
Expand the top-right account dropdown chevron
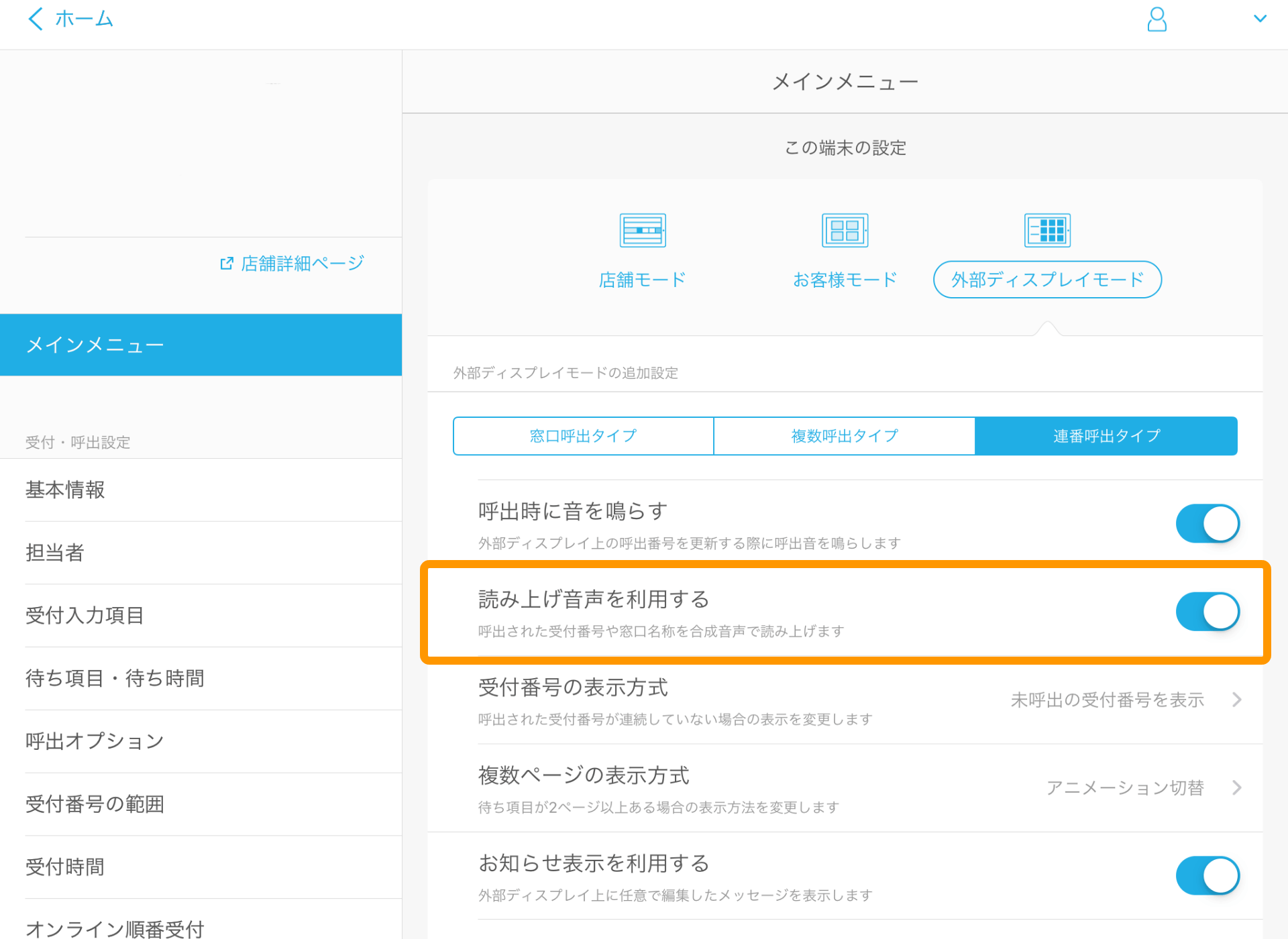1260,19
